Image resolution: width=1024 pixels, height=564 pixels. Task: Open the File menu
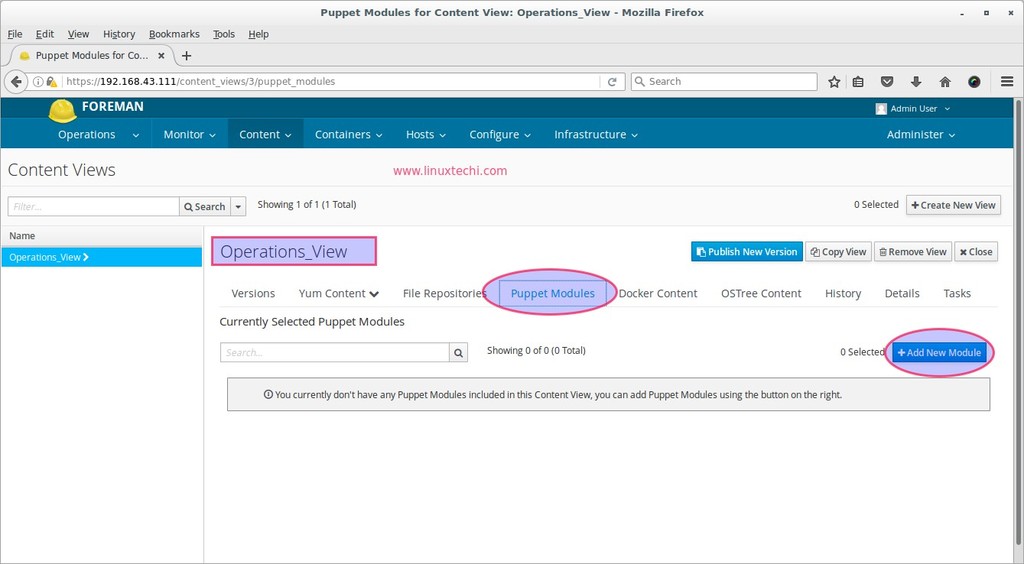pos(14,34)
